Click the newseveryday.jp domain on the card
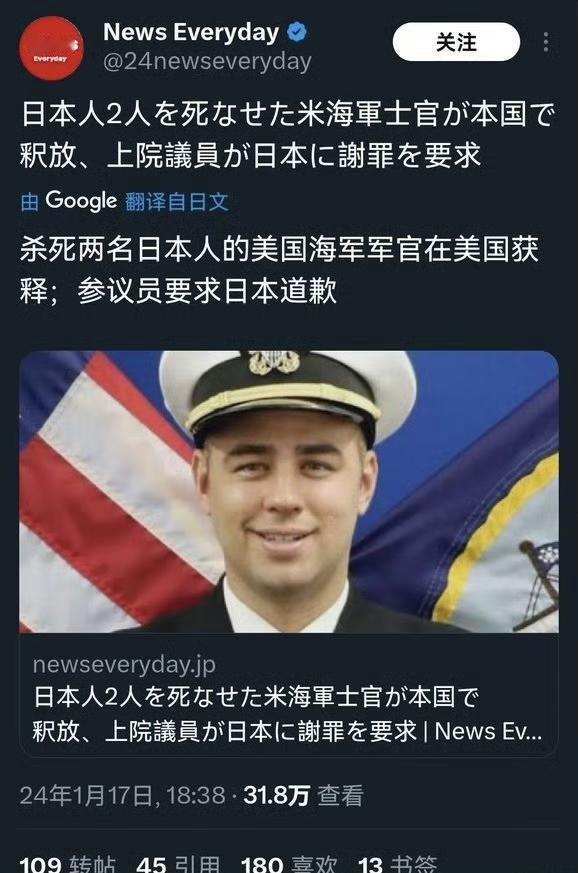 pyautogui.click(x=124, y=664)
